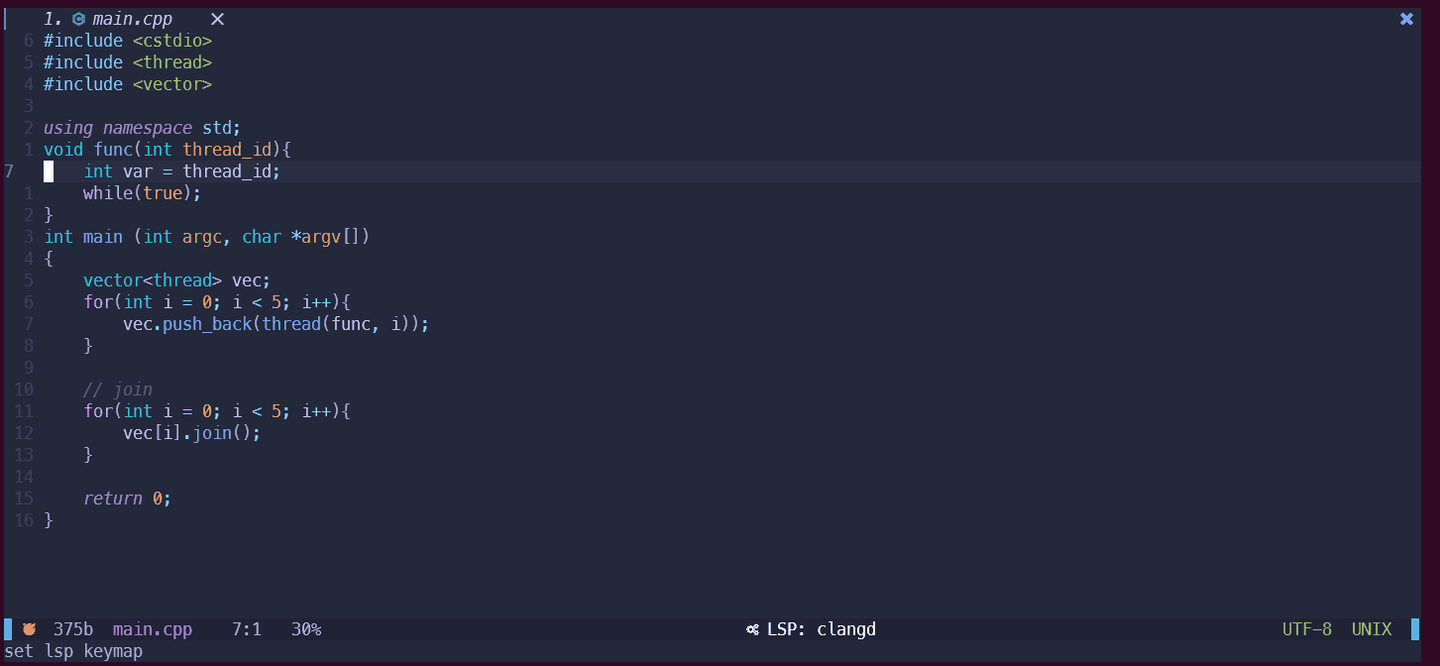Click the LSP: clangd status indicator
Screen dimensions: 1440x666
pyautogui.click(x=821, y=629)
